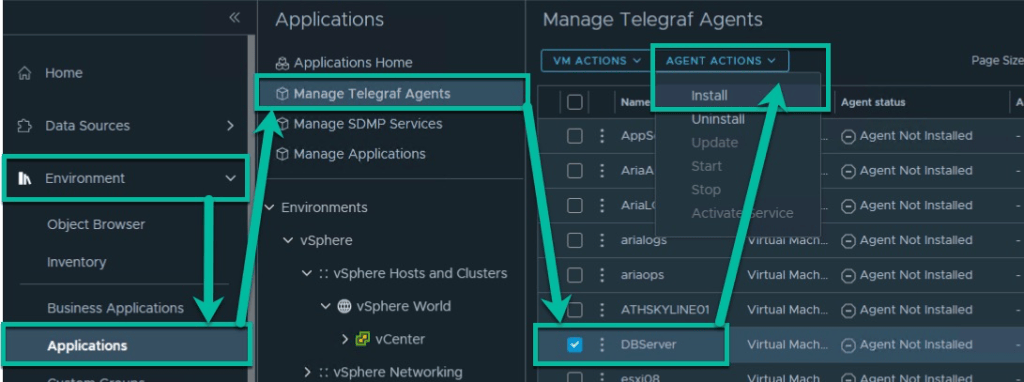Open row actions menu for ariaops
This screenshot has height=382, width=1024.
(602, 275)
